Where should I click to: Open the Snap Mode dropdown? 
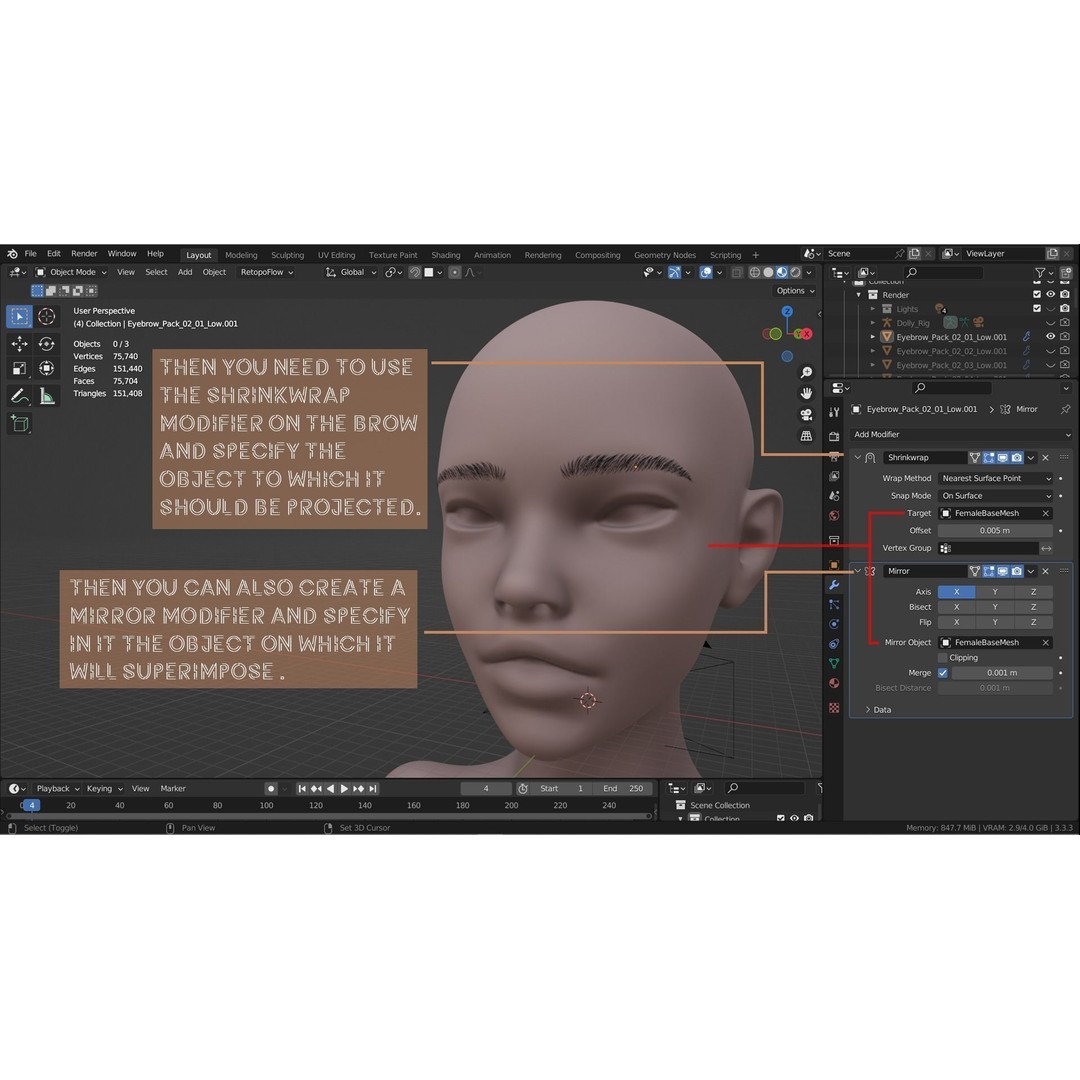995,496
